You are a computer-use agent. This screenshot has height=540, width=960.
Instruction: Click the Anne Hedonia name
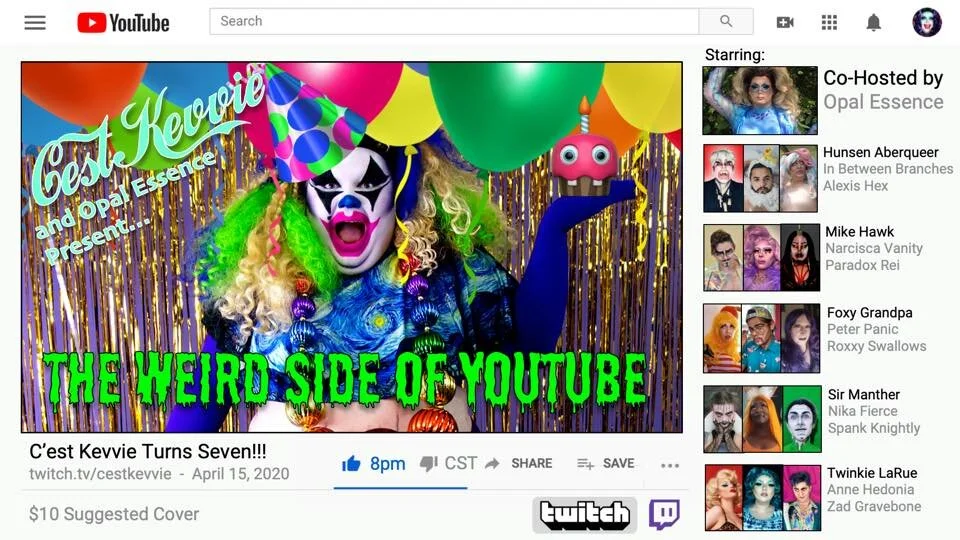[x=871, y=490]
